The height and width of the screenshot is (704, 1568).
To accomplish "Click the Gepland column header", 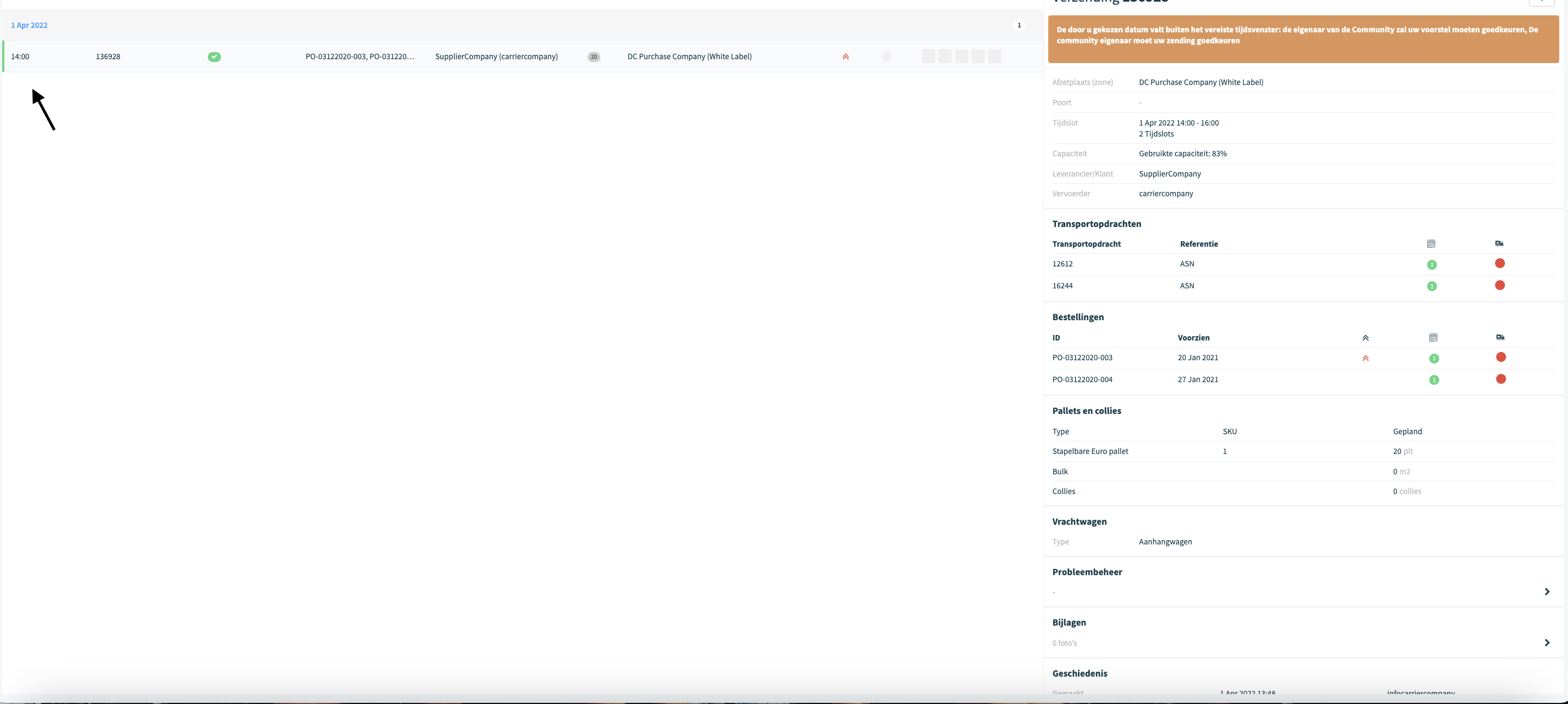I will [x=1407, y=431].
